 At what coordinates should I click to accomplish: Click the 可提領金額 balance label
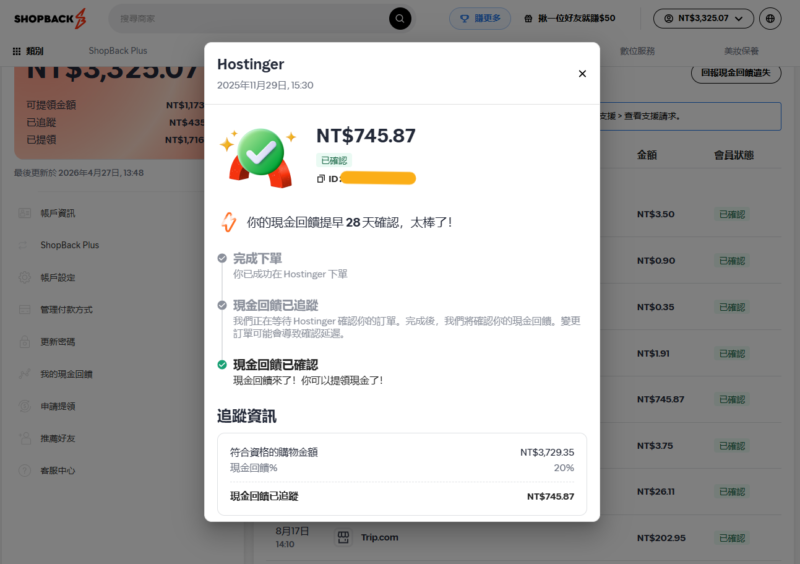(51, 105)
